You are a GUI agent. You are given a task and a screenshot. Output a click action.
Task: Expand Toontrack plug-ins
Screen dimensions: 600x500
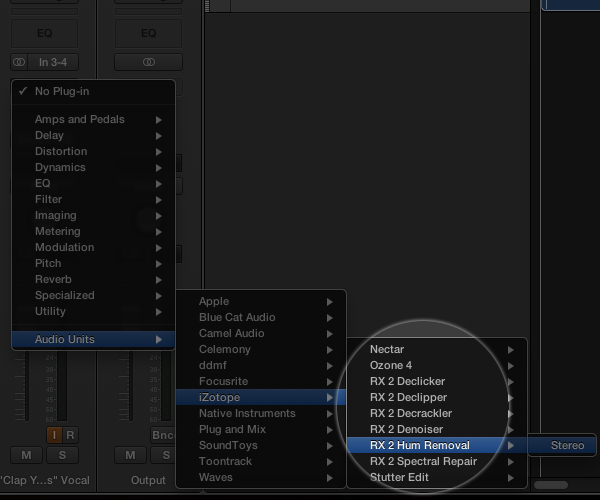(x=261, y=462)
